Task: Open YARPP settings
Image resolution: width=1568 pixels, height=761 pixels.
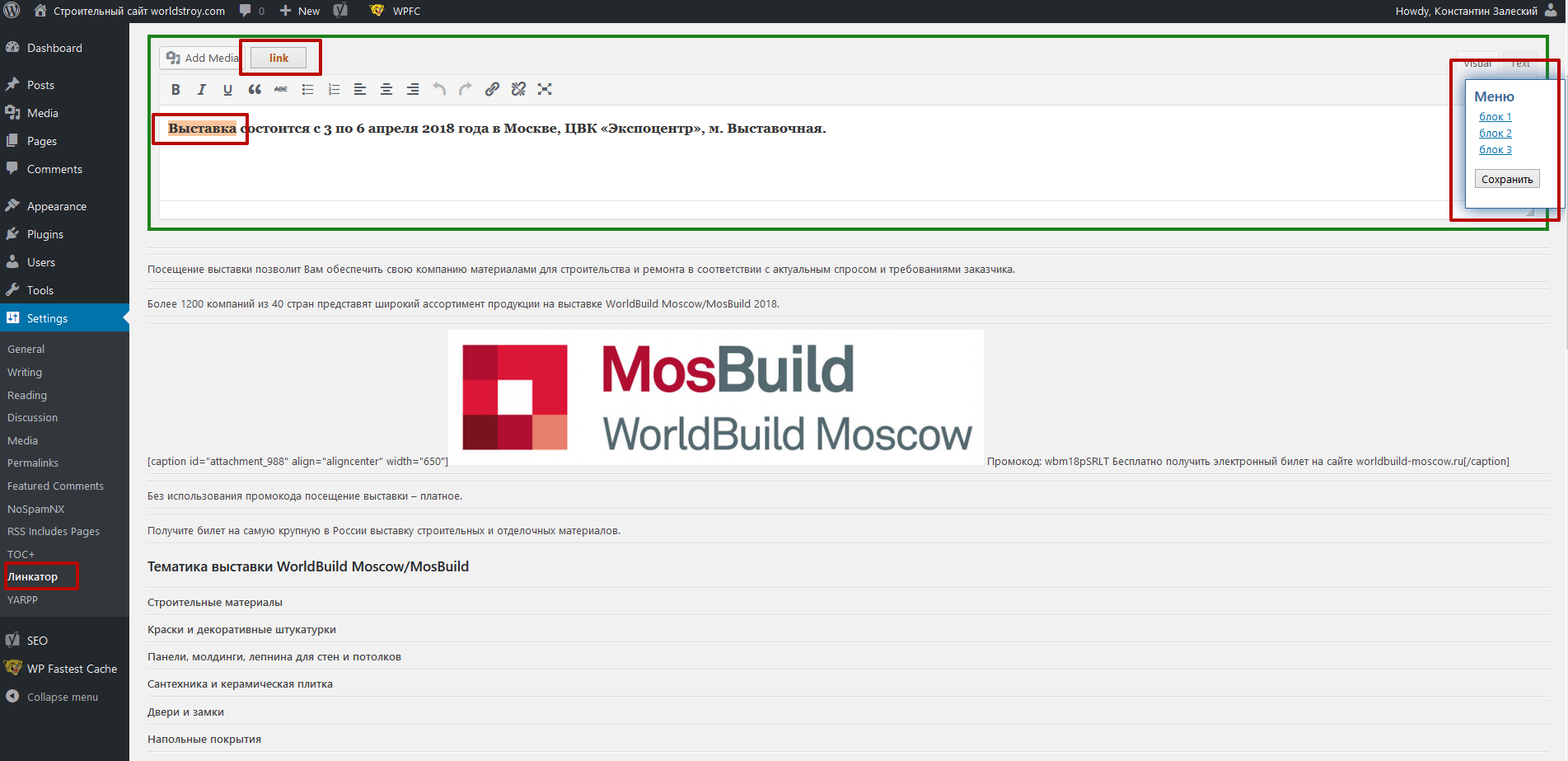Action: tap(23, 600)
